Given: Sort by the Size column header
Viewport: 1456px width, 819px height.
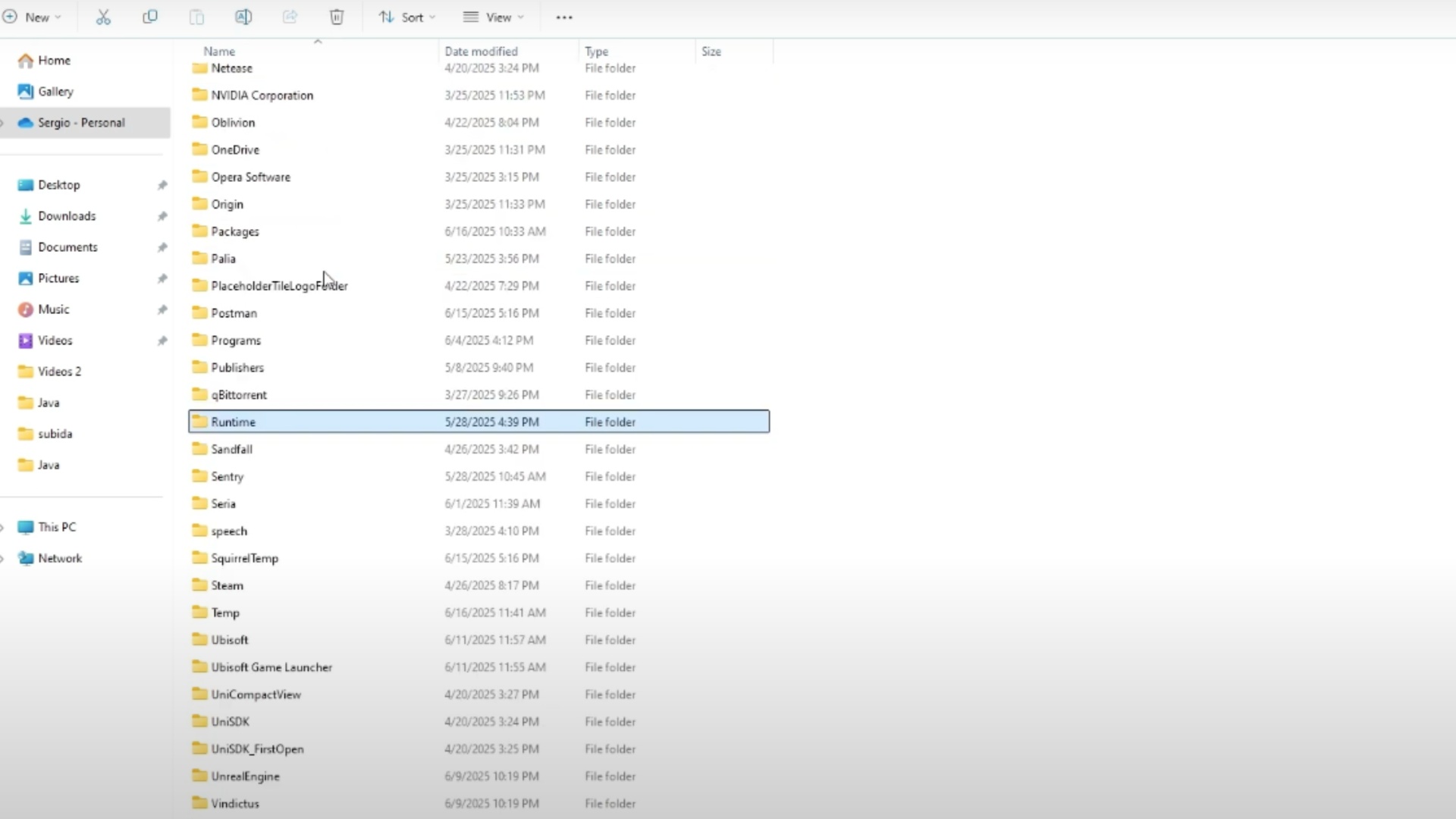Looking at the screenshot, I should (711, 52).
